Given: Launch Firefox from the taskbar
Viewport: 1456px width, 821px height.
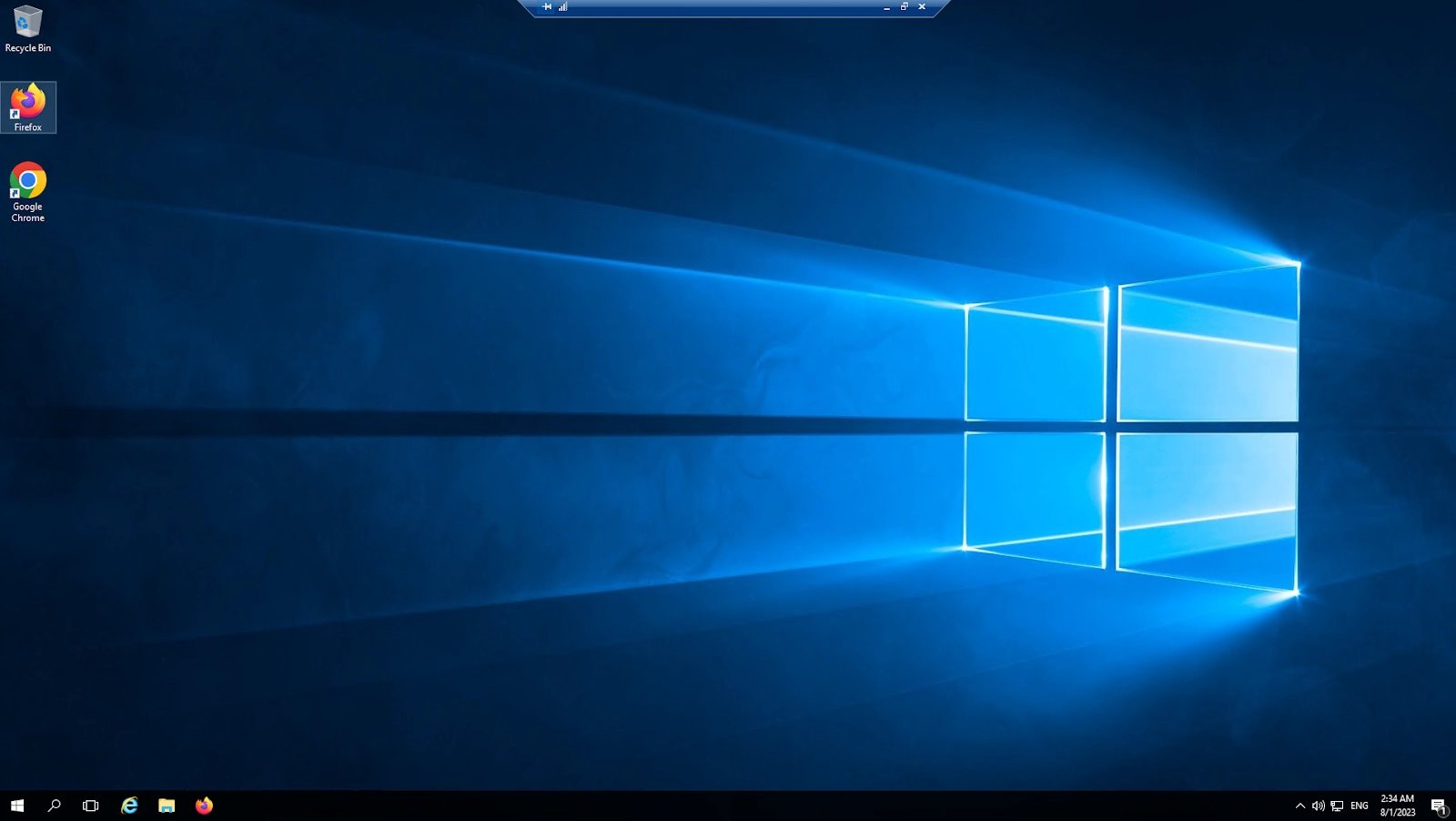Looking at the screenshot, I should (204, 806).
